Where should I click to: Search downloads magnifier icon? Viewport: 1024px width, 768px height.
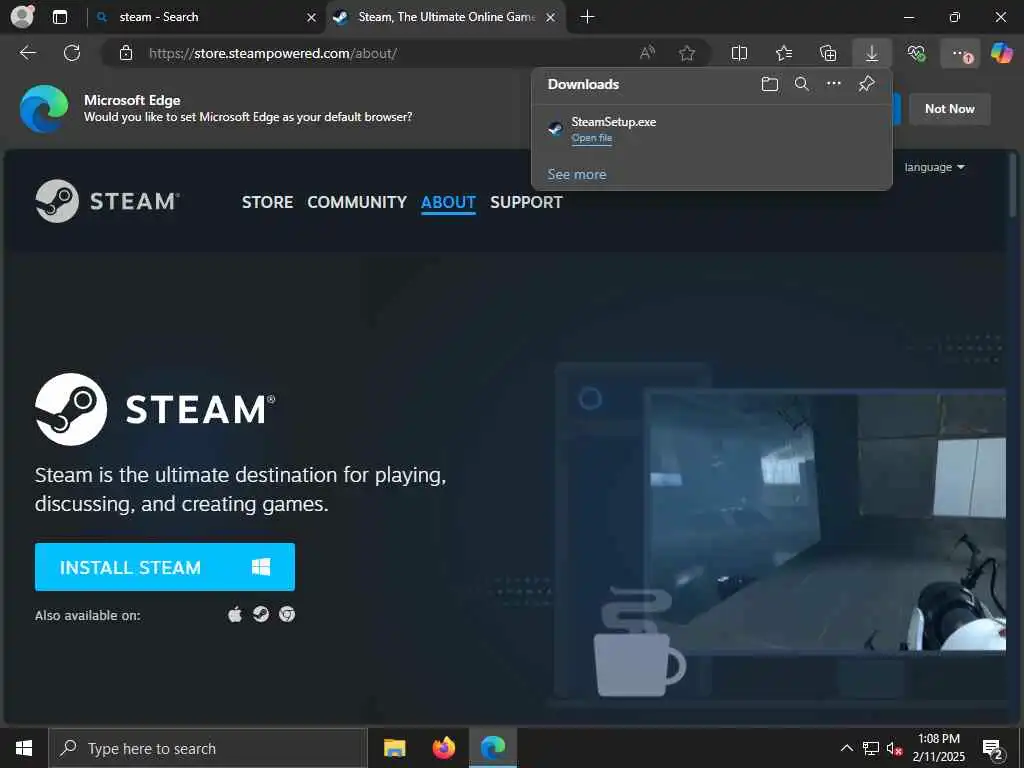pos(802,84)
